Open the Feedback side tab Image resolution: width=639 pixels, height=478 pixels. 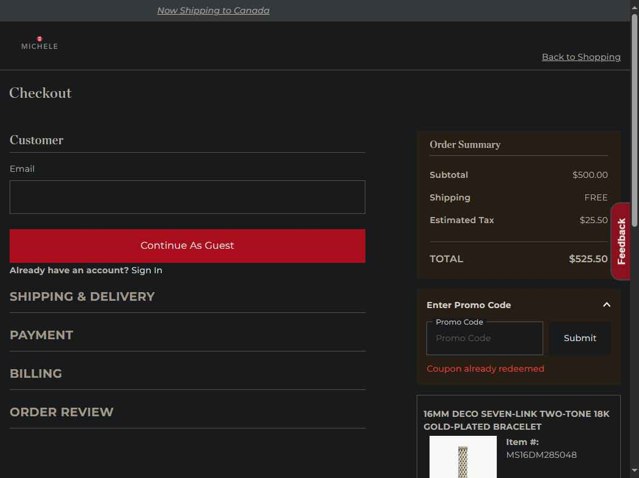[621, 241]
